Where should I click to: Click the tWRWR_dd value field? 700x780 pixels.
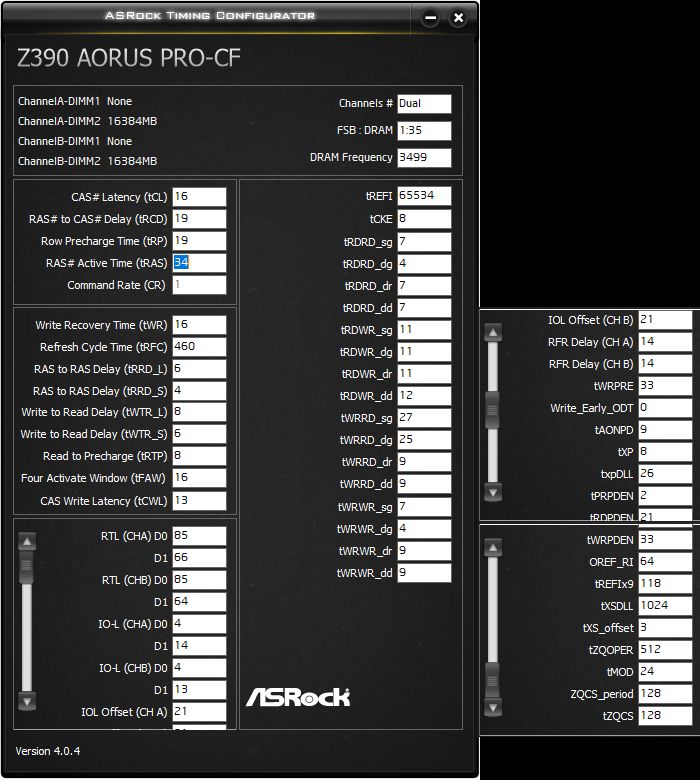click(x=424, y=573)
